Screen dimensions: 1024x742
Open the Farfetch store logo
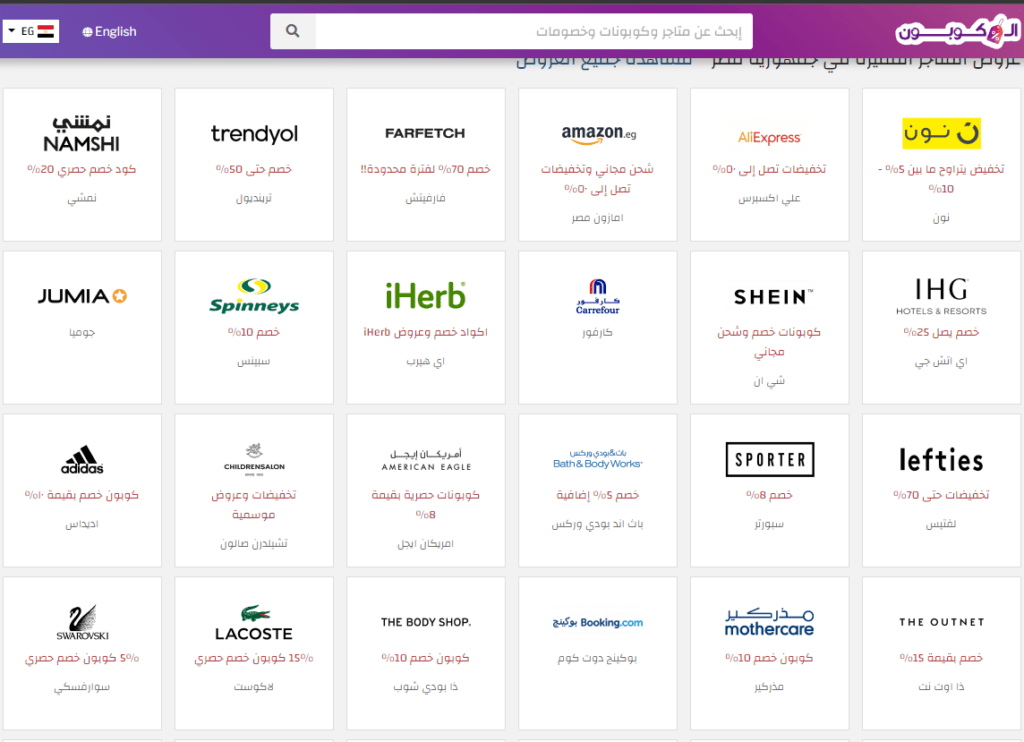pyautogui.click(x=425, y=133)
